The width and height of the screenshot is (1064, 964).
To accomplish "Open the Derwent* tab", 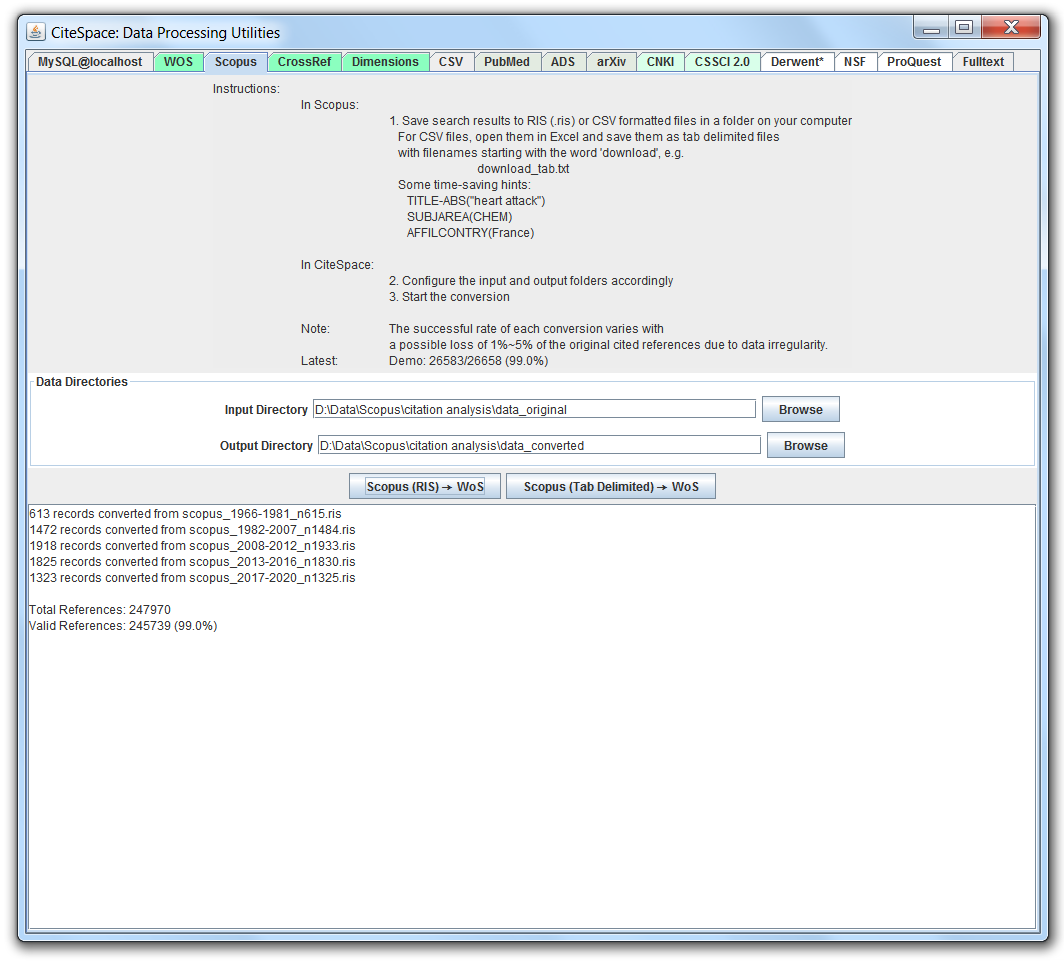I will [x=797, y=62].
